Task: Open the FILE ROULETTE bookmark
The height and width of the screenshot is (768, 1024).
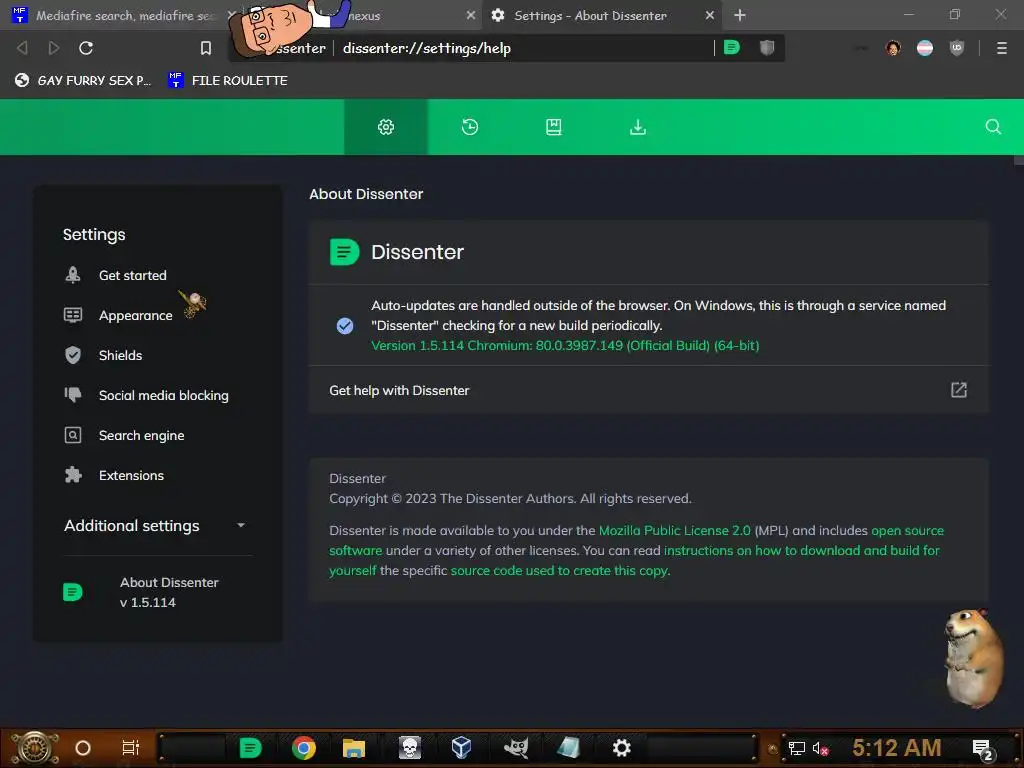Action: pos(227,80)
